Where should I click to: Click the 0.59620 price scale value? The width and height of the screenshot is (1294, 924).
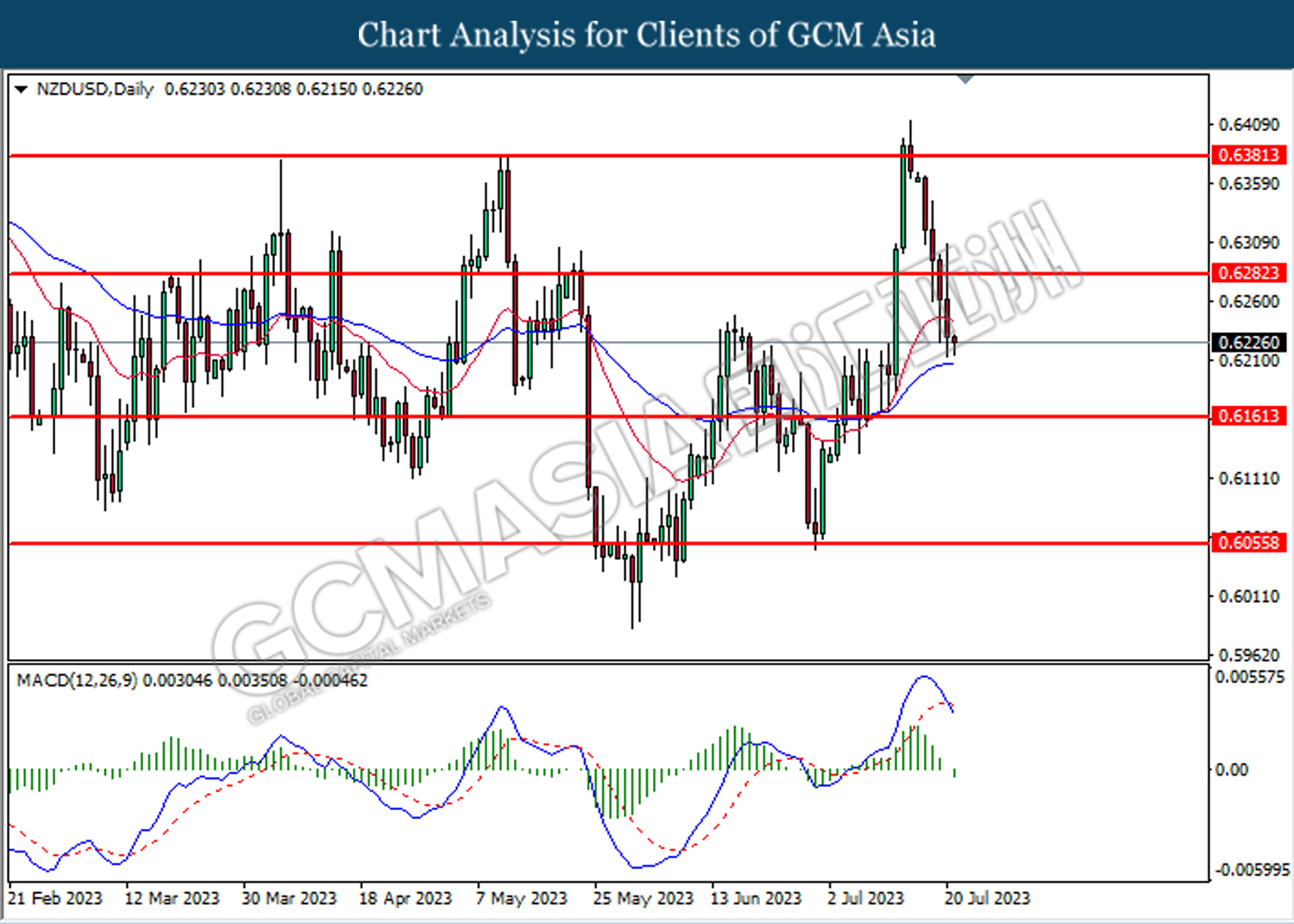point(1248,655)
